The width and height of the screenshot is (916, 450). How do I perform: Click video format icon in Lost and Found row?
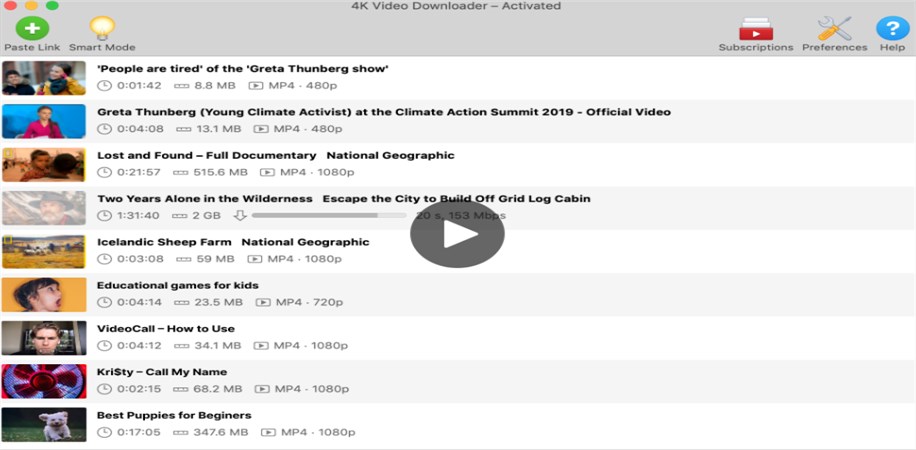coord(267,172)
